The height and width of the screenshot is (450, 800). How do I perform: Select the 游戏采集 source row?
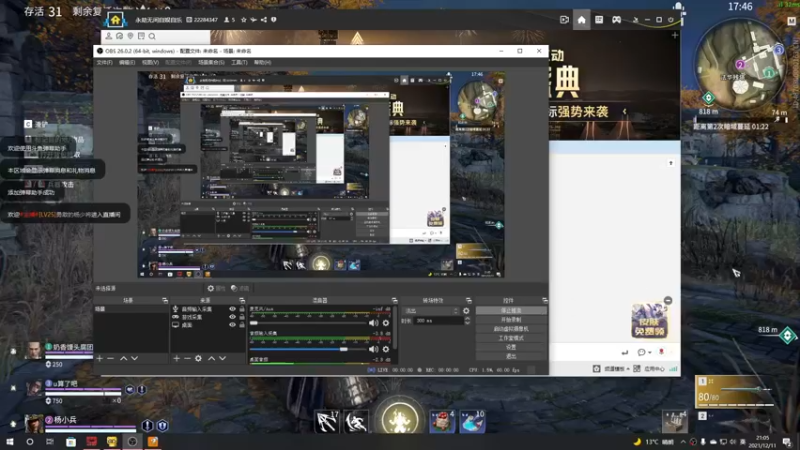pyautogui.click(x=208, y=317)
